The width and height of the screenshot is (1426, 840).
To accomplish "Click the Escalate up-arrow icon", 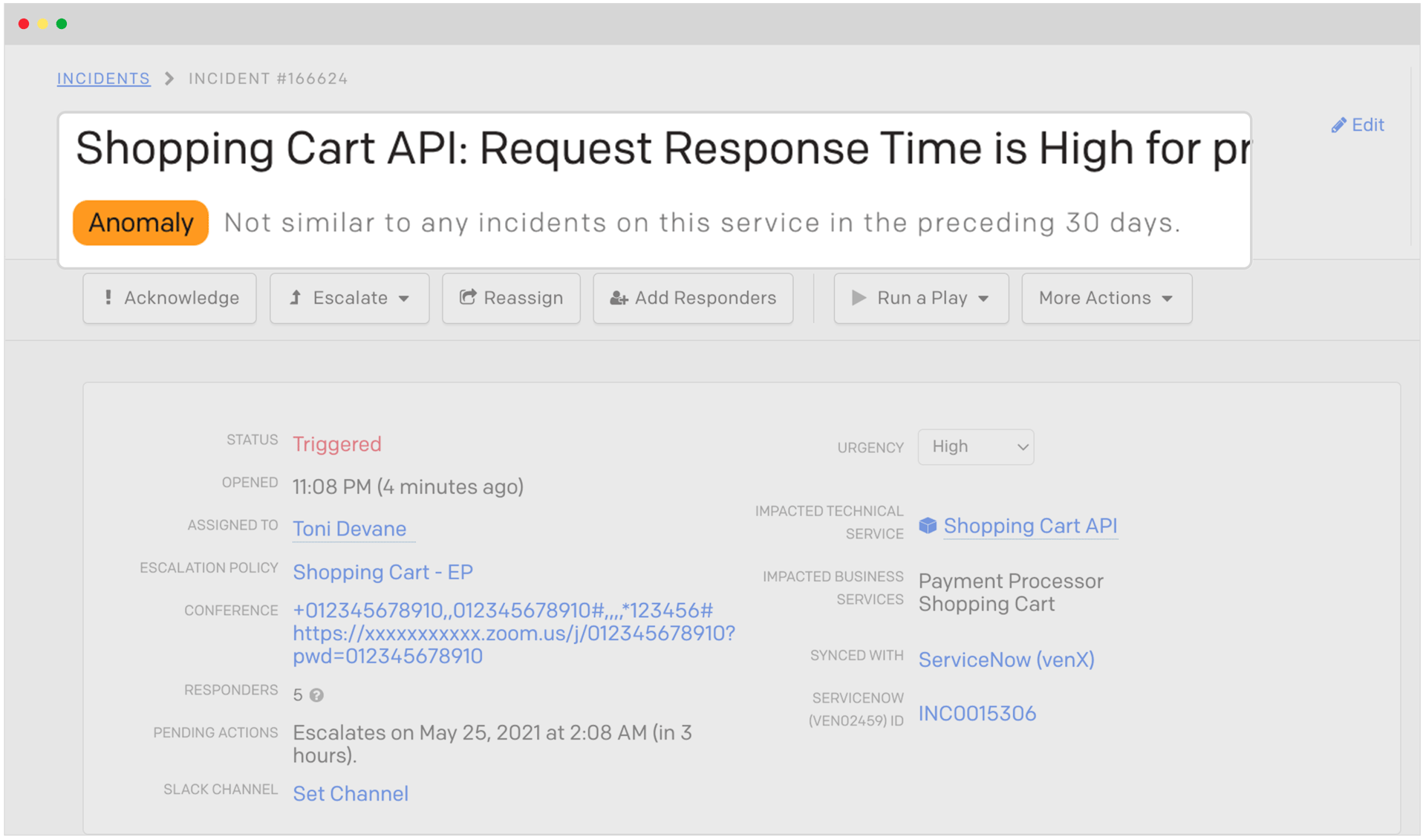I will tap(296, 298).
